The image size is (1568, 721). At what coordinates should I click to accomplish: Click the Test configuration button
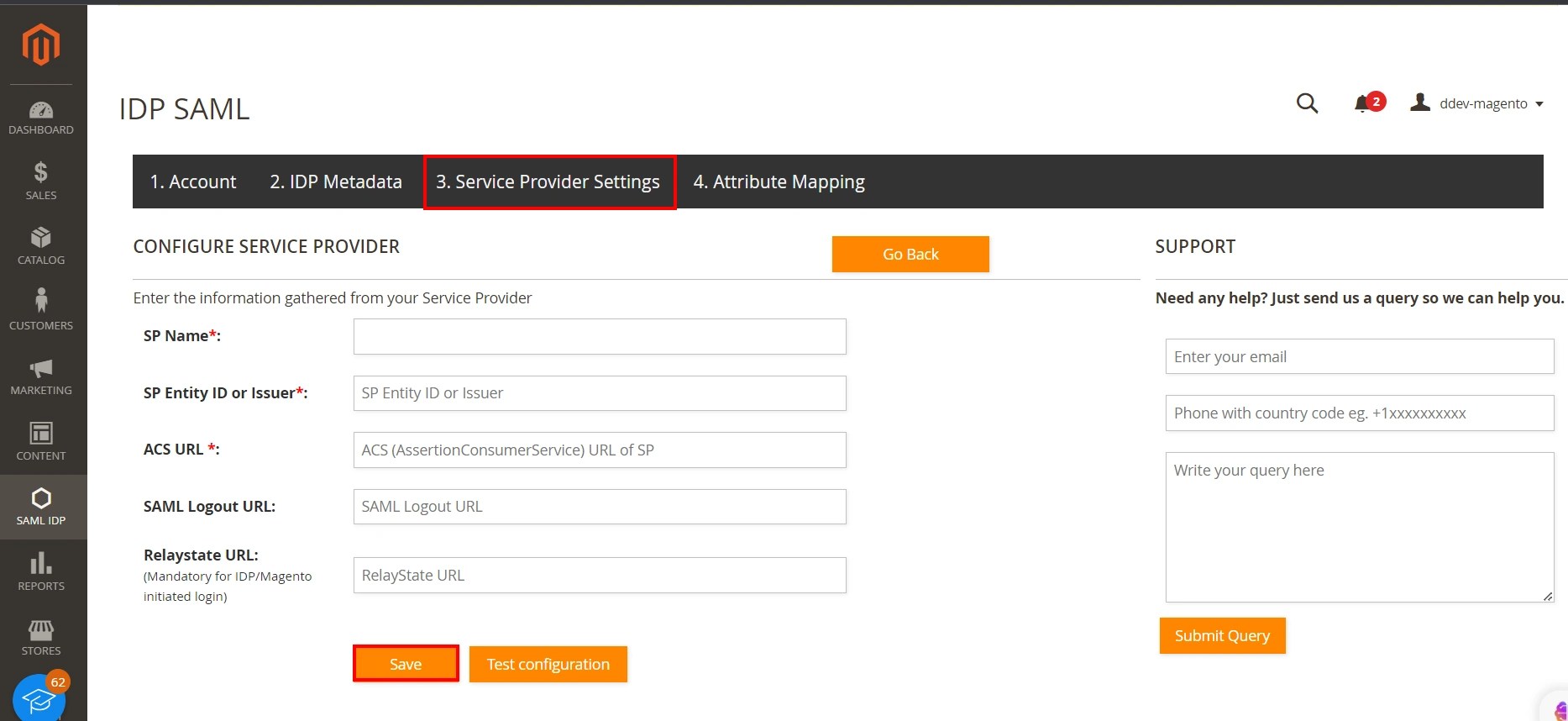[x=548, y=664]
